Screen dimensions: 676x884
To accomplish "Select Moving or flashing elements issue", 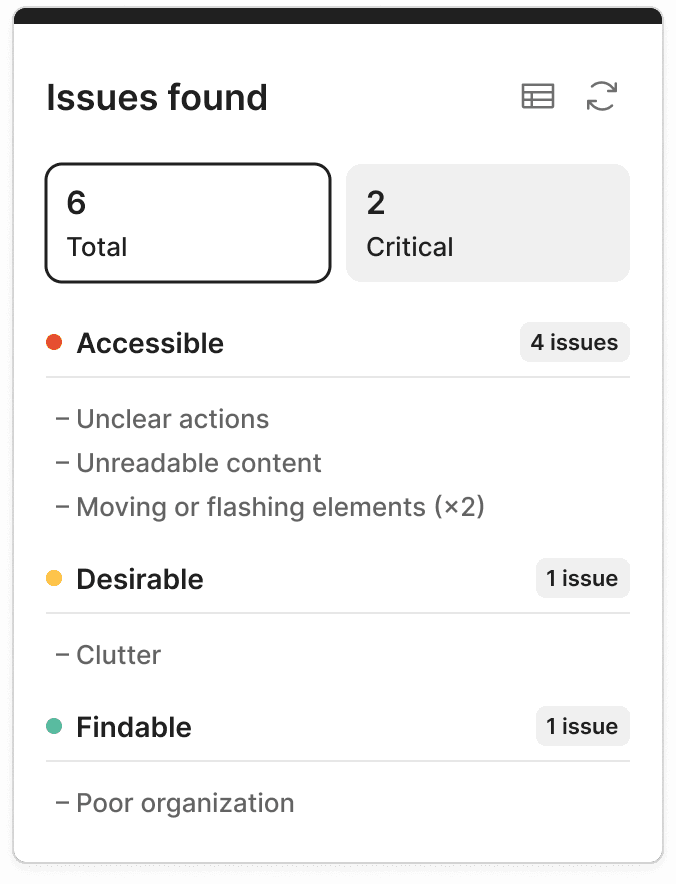I will pyautogui.click(x=280, y=507).
